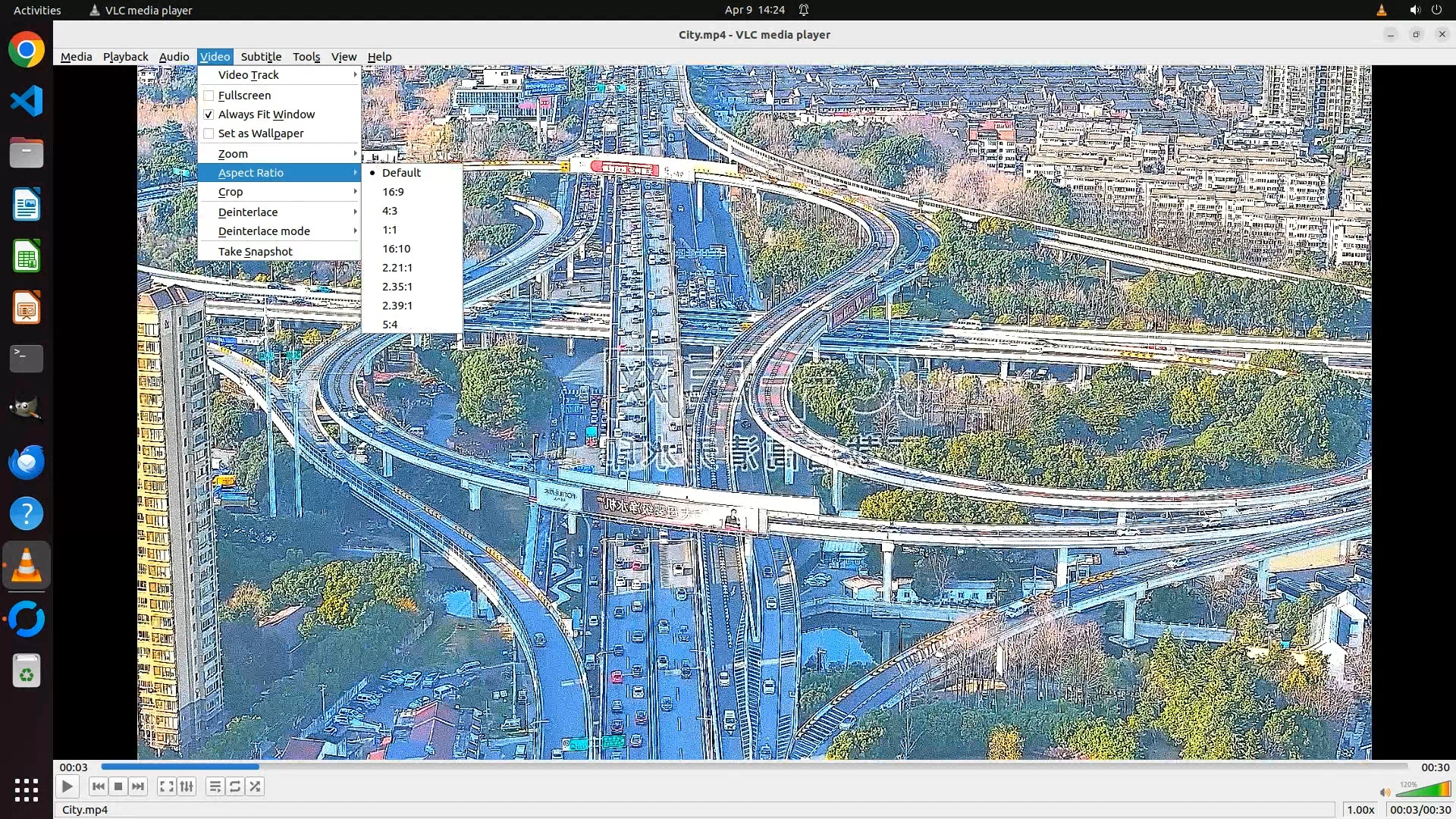Image resolution: width=1456 pixels, height=819 pixels.
Task: Open extended settings equalizer icon
Action: pos(187,786)
